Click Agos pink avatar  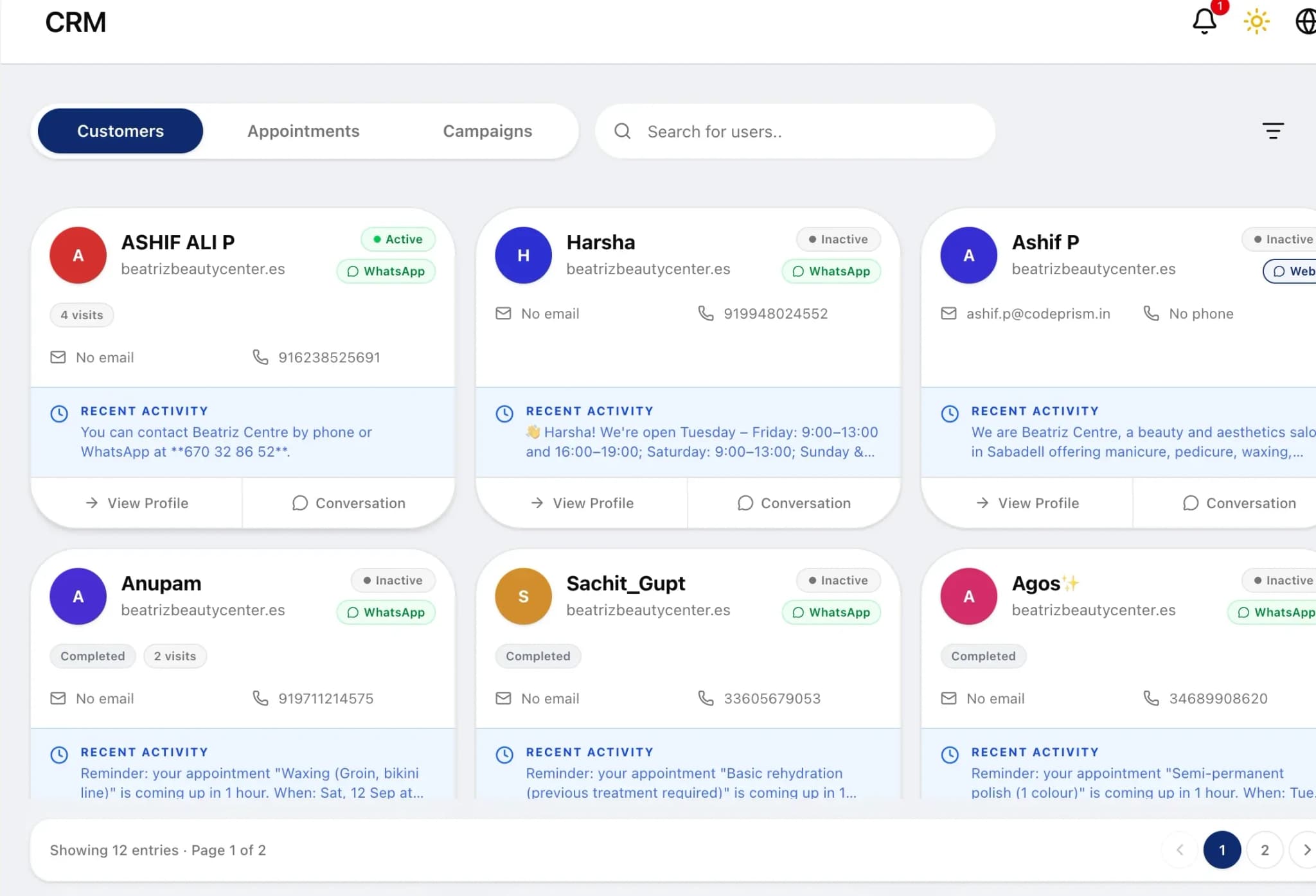(968, 596)
